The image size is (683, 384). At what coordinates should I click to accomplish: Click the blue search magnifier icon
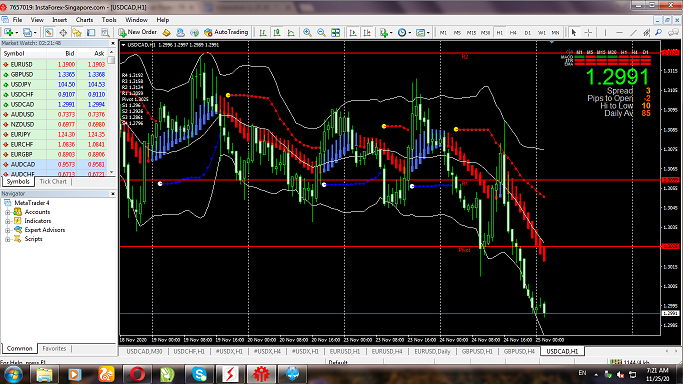click(x=659, y=32)
